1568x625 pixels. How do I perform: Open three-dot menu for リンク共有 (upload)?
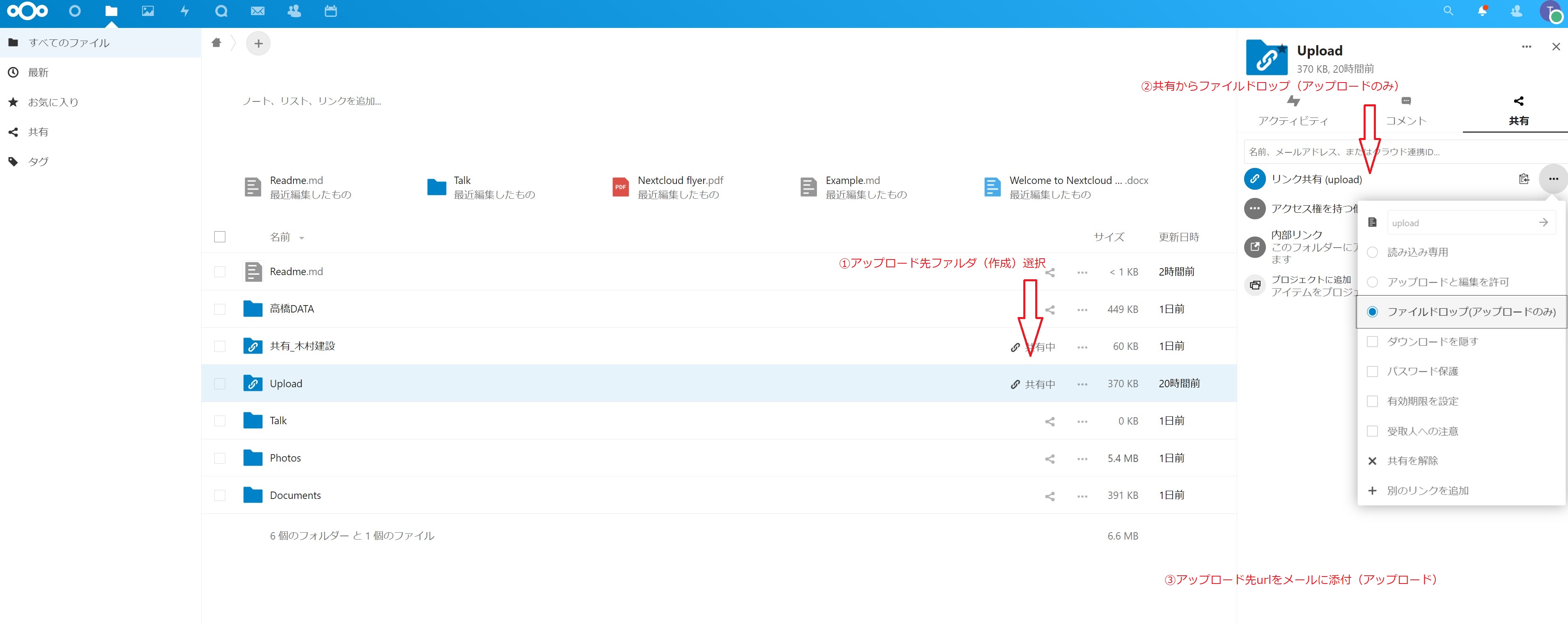point(1553,179)
